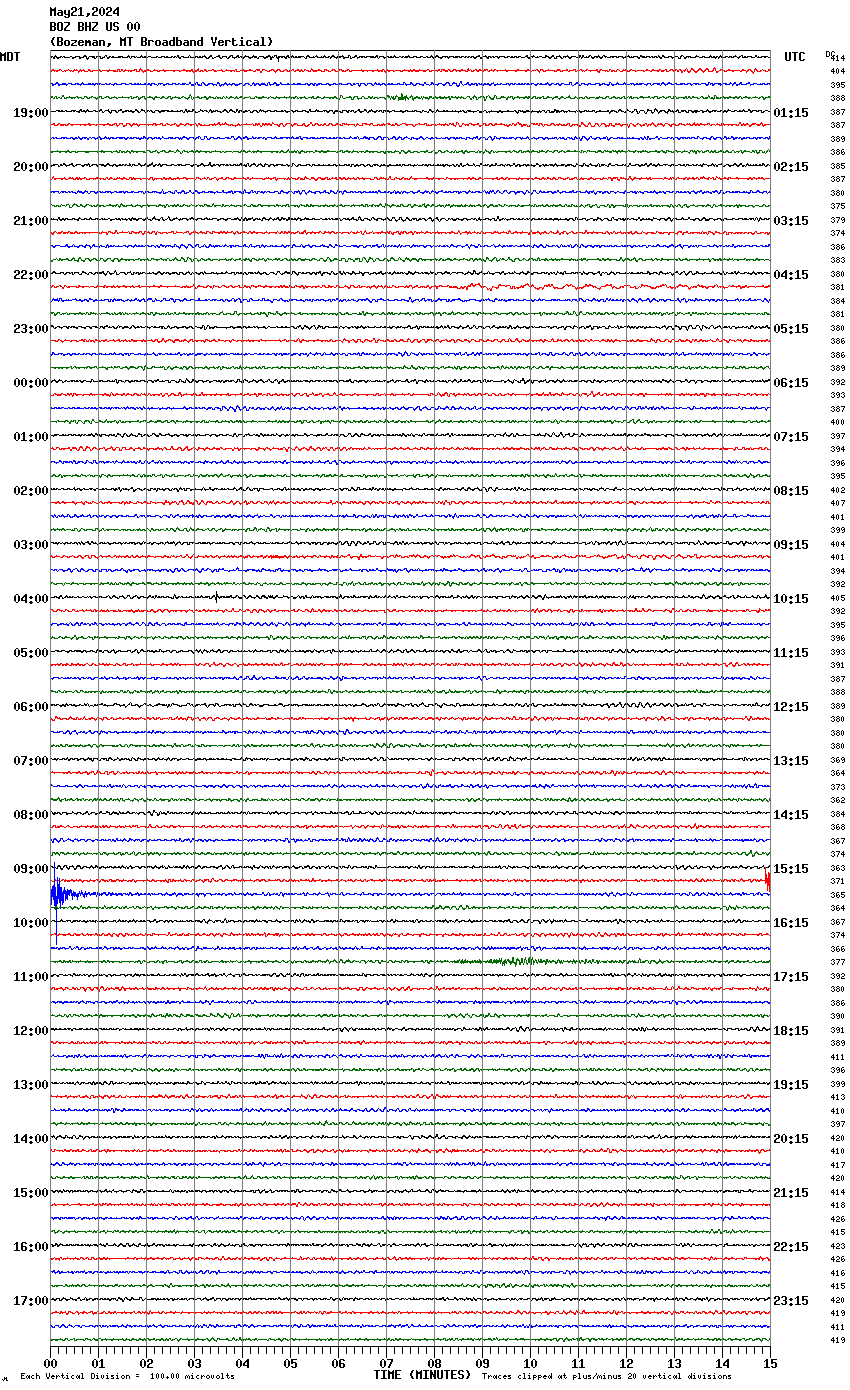Click the 12:15 UTC time label

pos(791,707)
